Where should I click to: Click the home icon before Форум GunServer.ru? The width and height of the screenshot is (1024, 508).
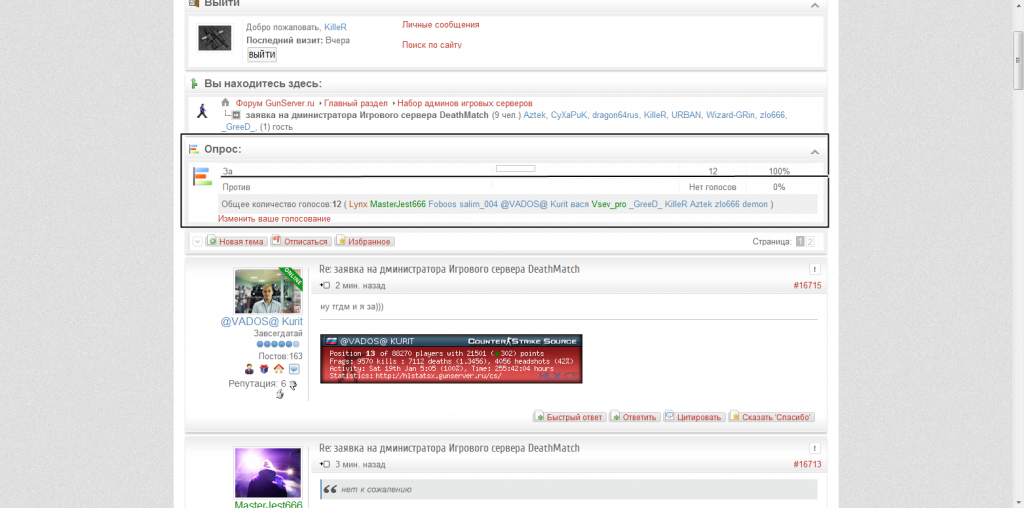pyautogui.click(x=226, y=103)
